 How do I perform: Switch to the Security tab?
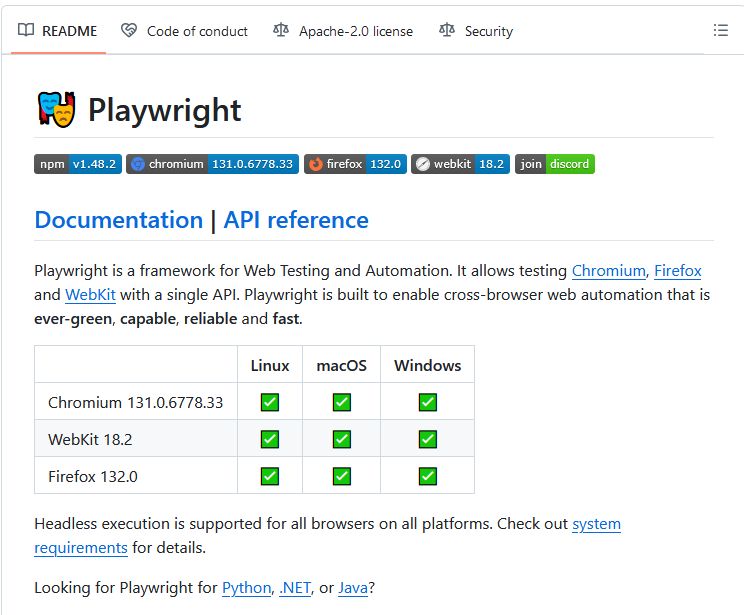(x=476, y=31)
